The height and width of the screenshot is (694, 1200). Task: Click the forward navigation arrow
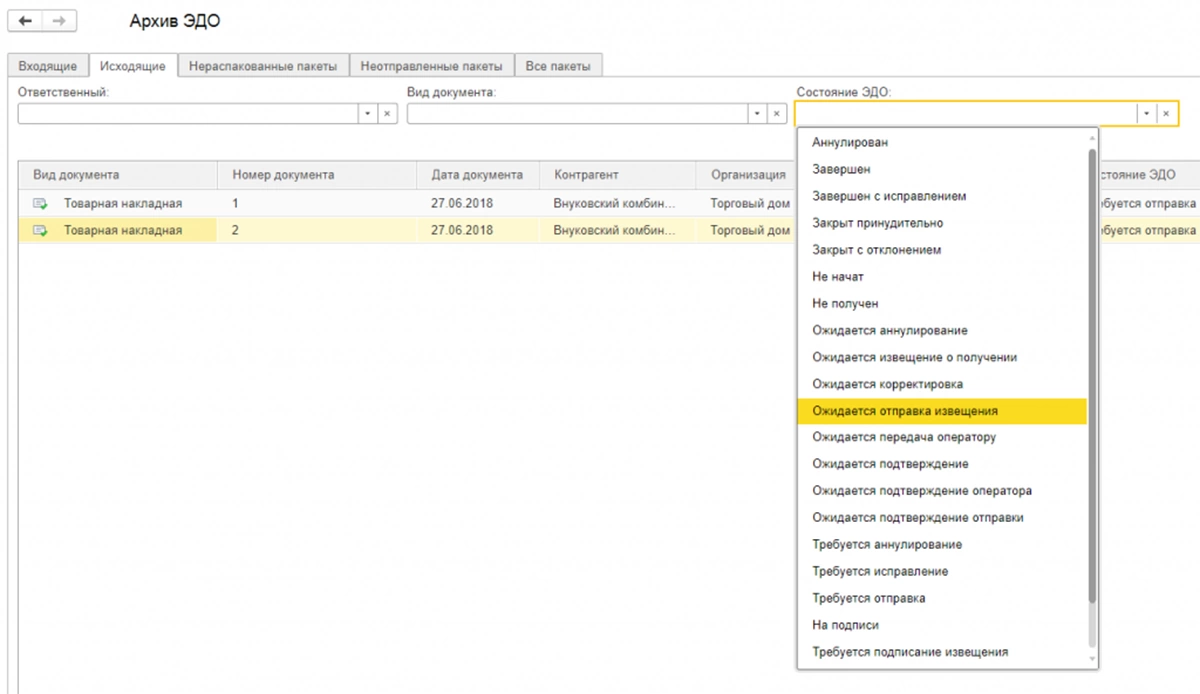pyautogui.click(x=58, y=21)
